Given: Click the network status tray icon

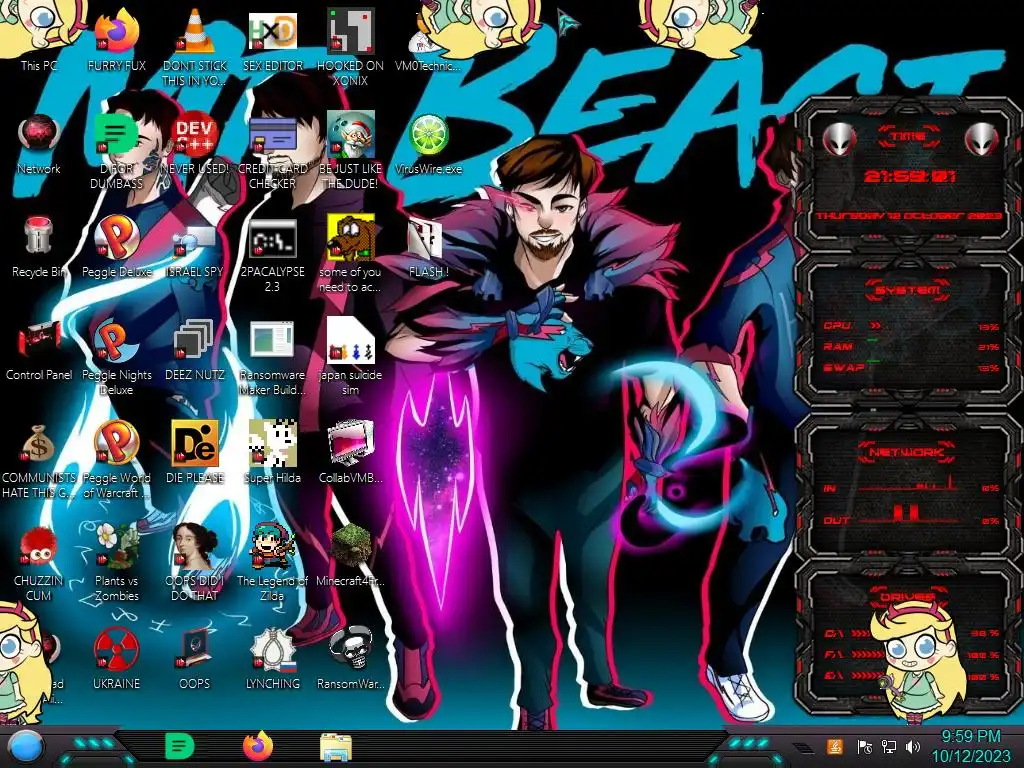Looking at the screenshot, I should pyautogui.click(x=889, y=746).
